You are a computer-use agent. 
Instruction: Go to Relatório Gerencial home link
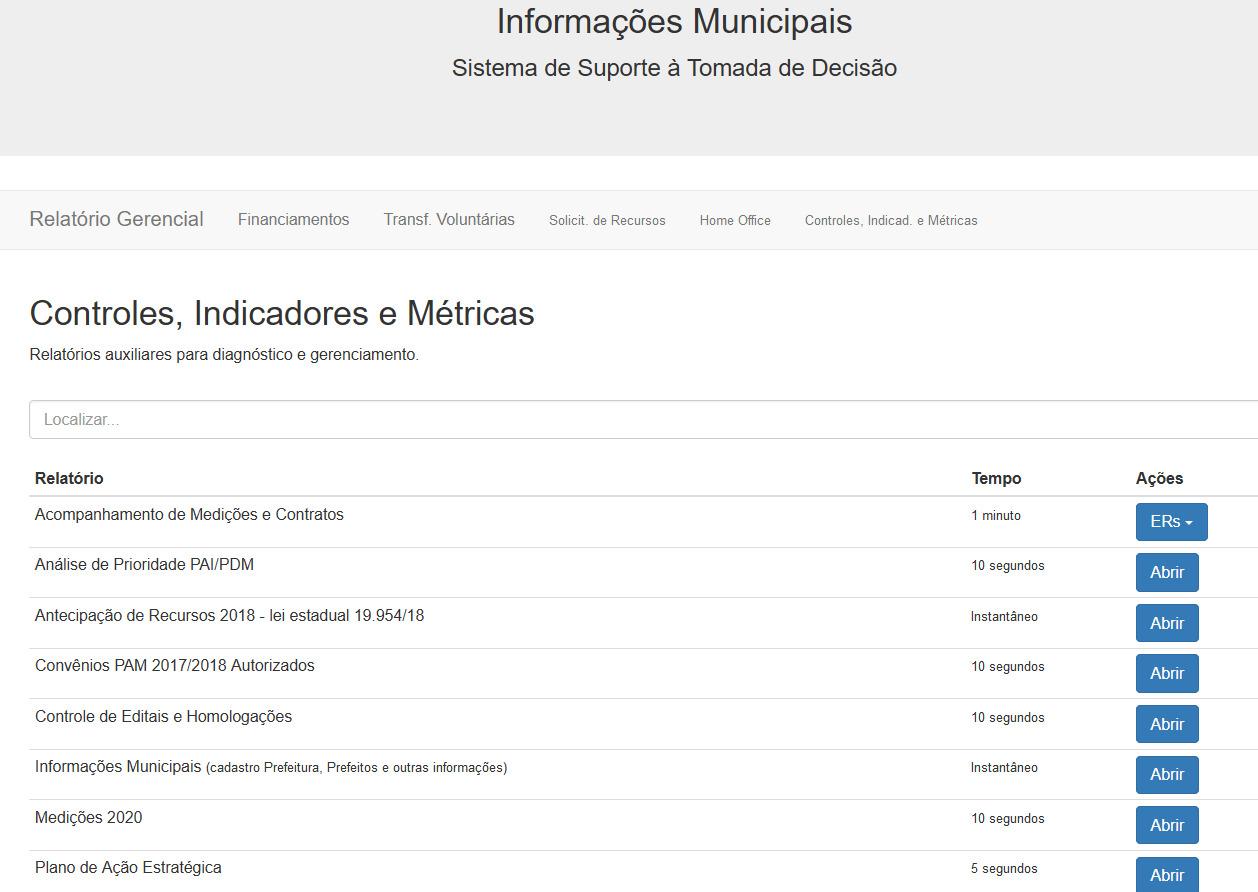point(116,219)
